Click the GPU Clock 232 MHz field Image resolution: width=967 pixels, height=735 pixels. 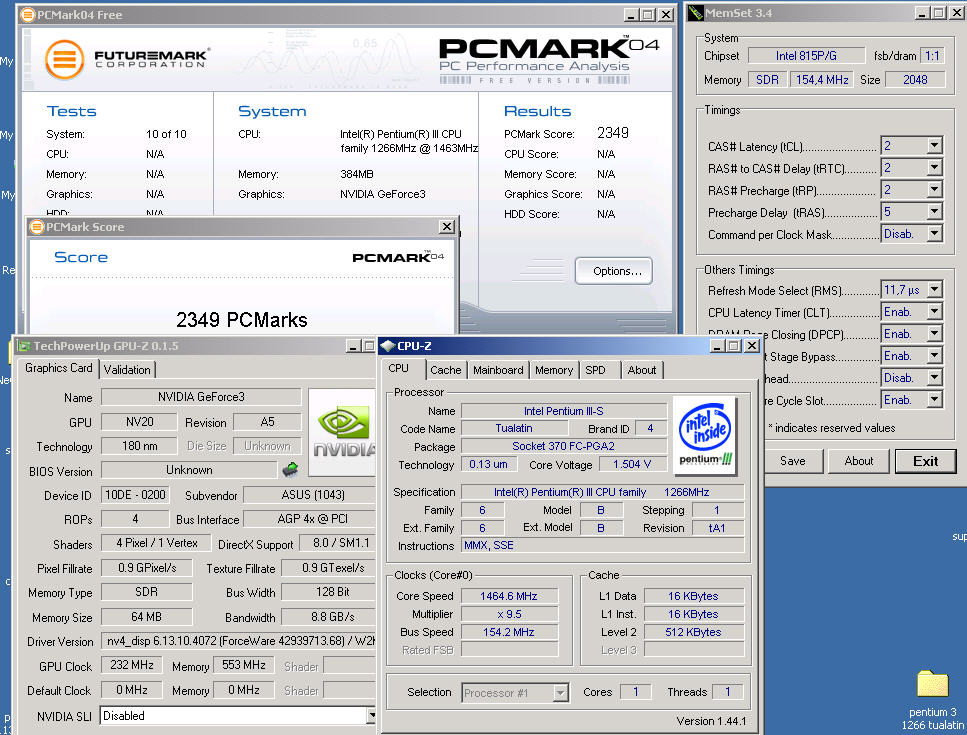(132, 665)
